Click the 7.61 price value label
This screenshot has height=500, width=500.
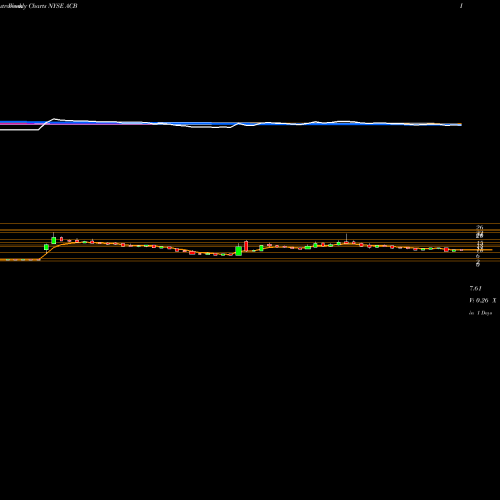click(x=475, y=288)
